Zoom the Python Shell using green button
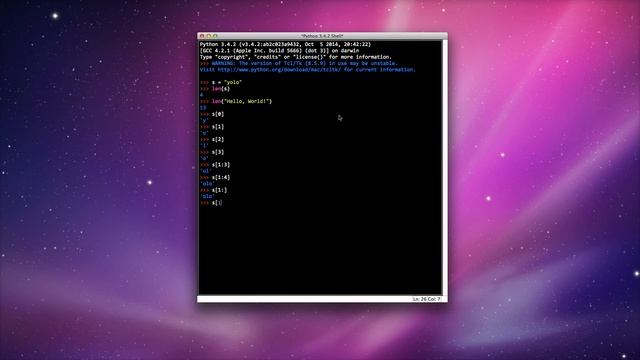The image size is (640, 360). 215,36
